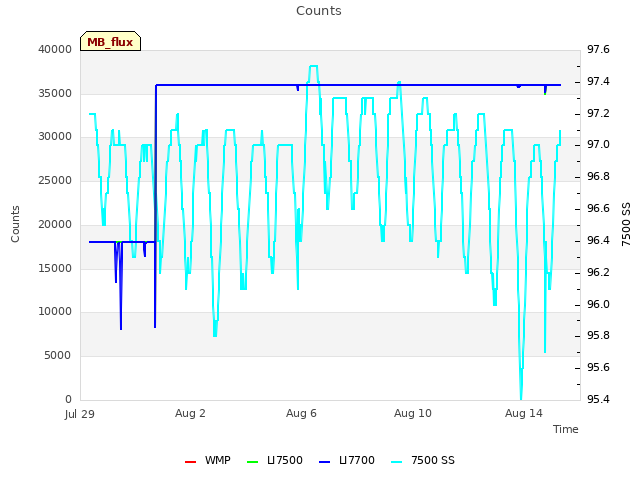The image size is (640, 480).
Task: Click the left axis label Counts
Action: 15,224
